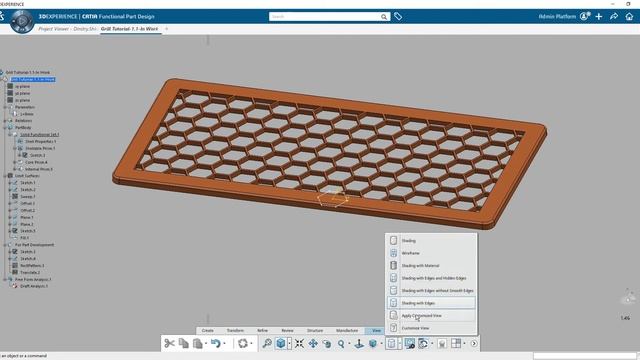Select the Pan four-arrow icon
The image size is (640, 360).
pyautogui.click(x=313, y=343)
